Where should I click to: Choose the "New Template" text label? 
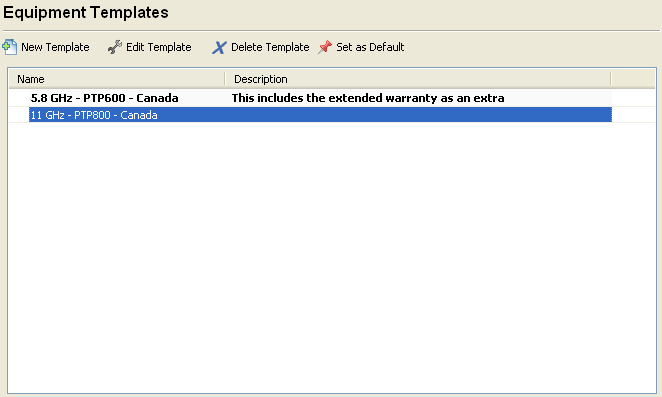[x=55, y=47]
